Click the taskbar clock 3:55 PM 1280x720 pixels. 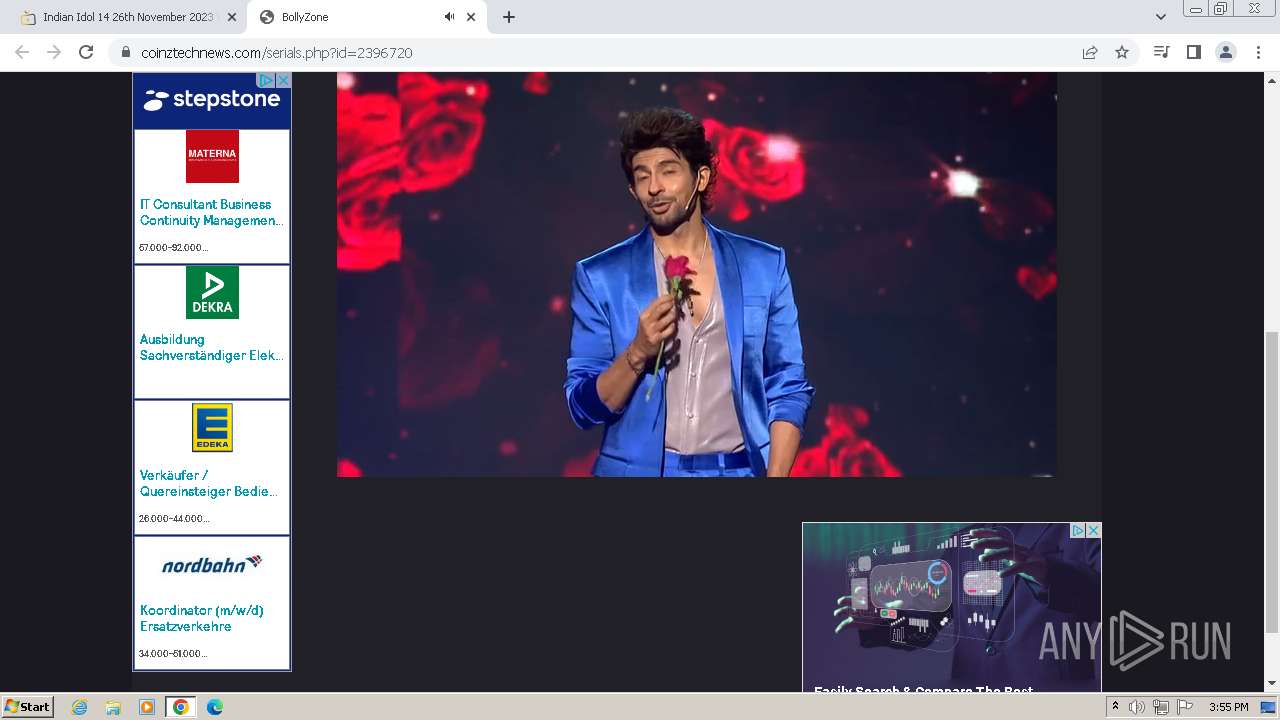click(x=1228, y=707)
